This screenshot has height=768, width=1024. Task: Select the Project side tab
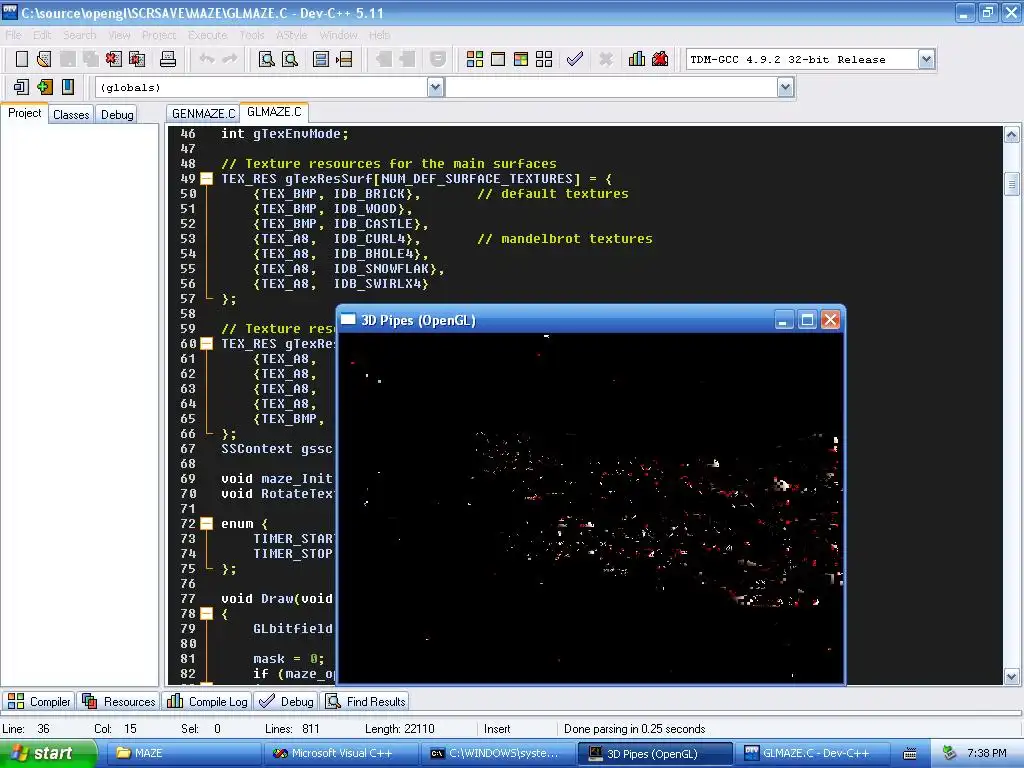[25, 113]
